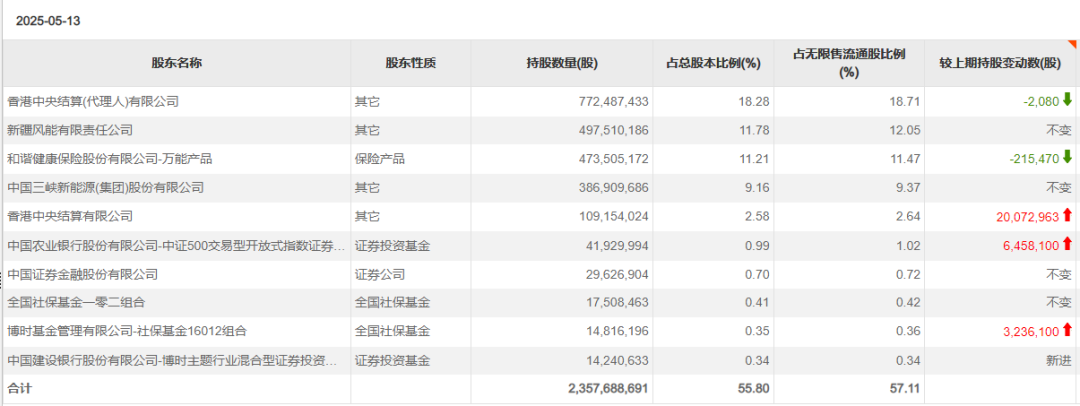Click change value -2,080

coord(1041,101)
